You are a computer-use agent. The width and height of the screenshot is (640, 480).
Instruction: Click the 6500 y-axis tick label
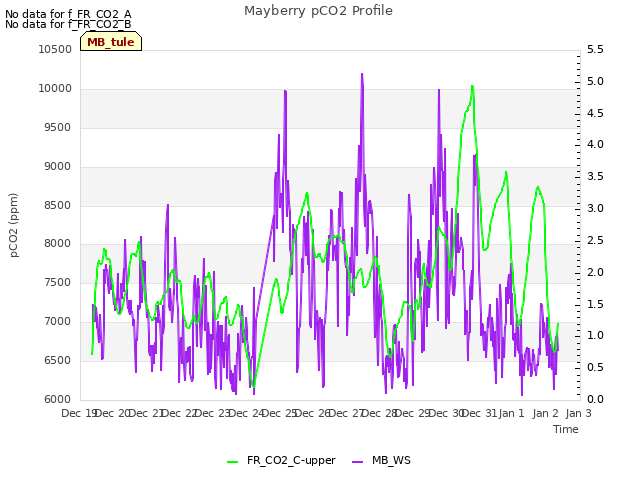(58, 361)
